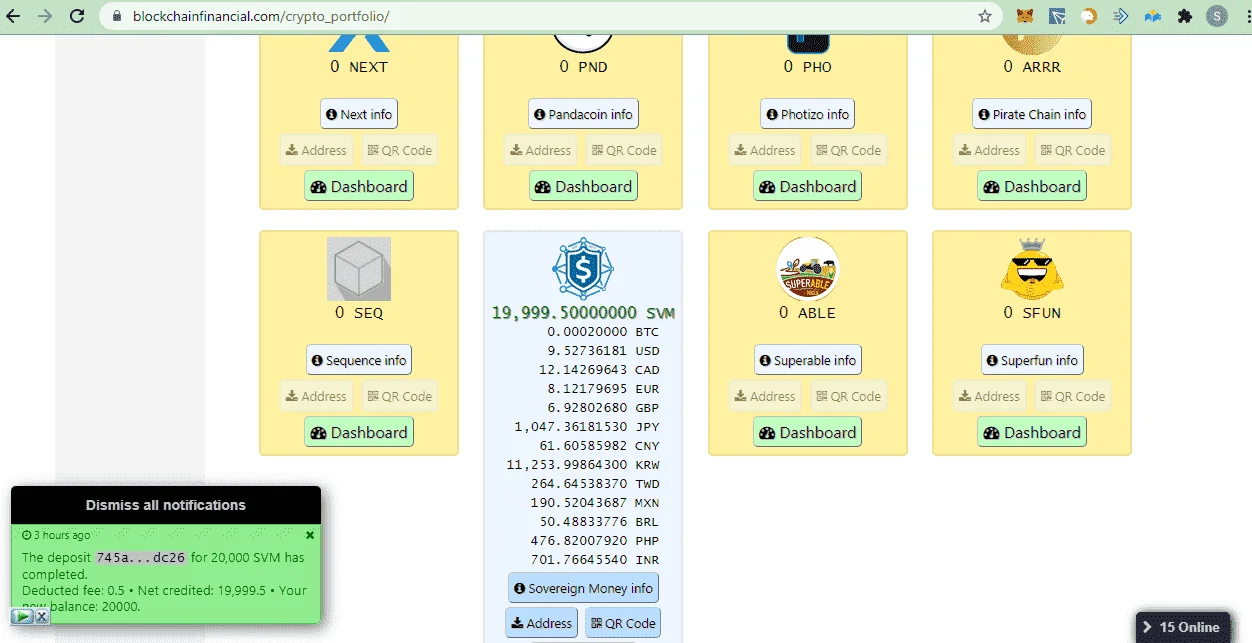Image resolution: width=1252 pixels, height=643 pixels.
Task: Open Sequence info button
Action: point(359,360)
